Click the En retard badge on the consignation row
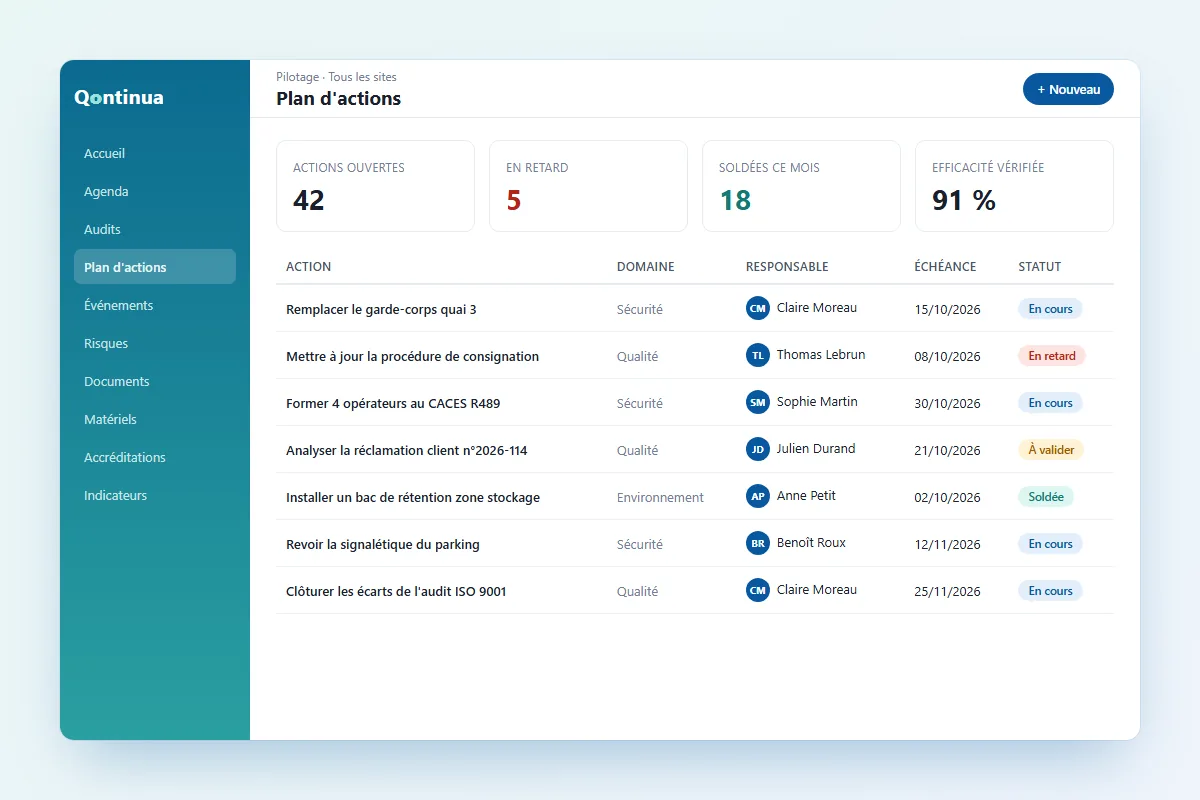The height and width of the screenshot is (800, 1200). pyautogui.click(x=1052, y=356)
